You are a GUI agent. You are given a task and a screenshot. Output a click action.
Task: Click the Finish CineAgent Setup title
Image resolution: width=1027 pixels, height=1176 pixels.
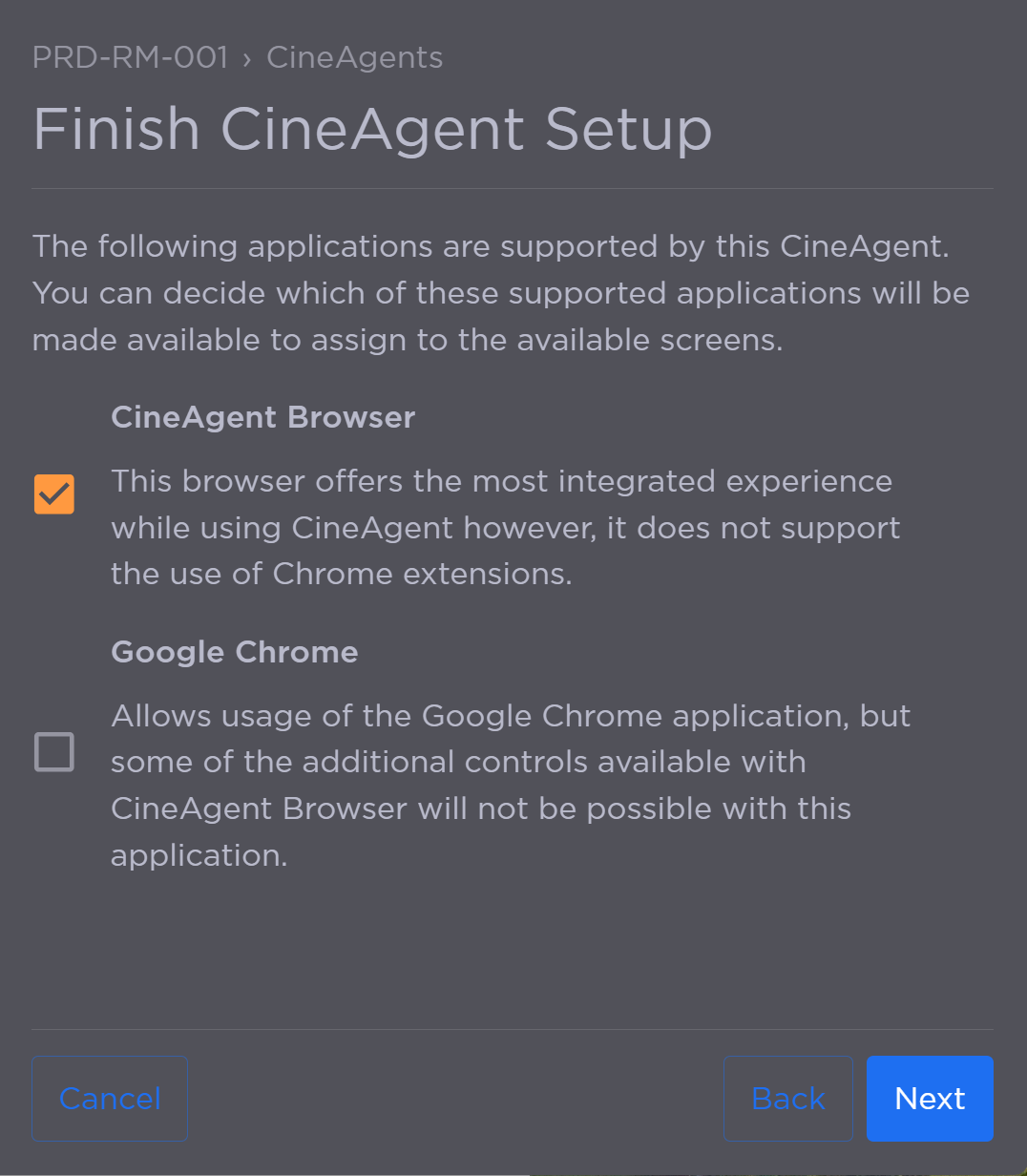coord(372,129)
